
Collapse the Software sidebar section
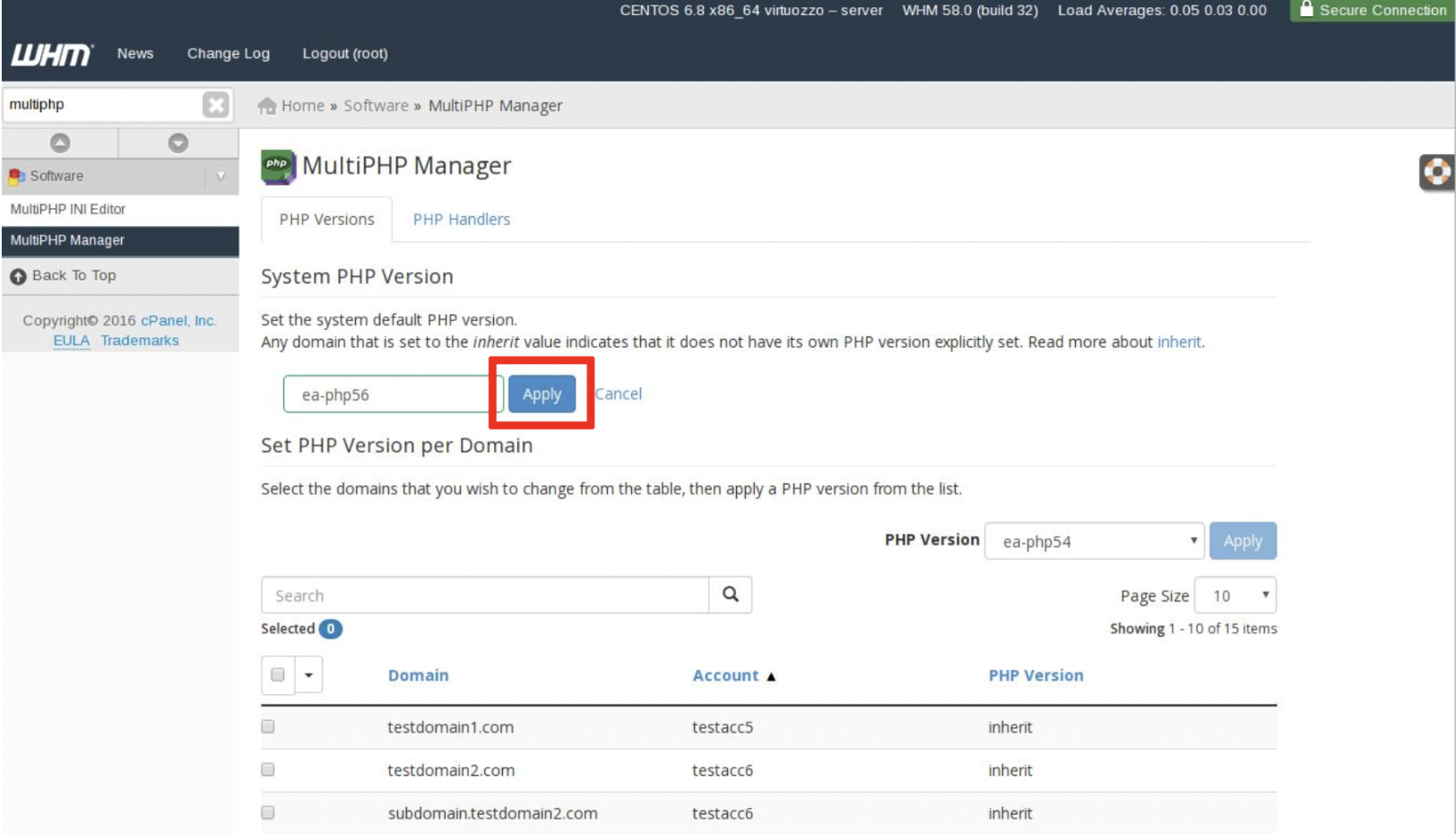click(221, 176)
